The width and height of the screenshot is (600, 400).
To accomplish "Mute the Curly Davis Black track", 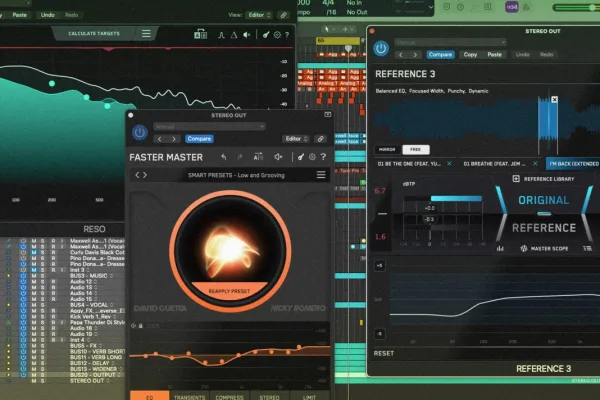I will click(34, 253).
